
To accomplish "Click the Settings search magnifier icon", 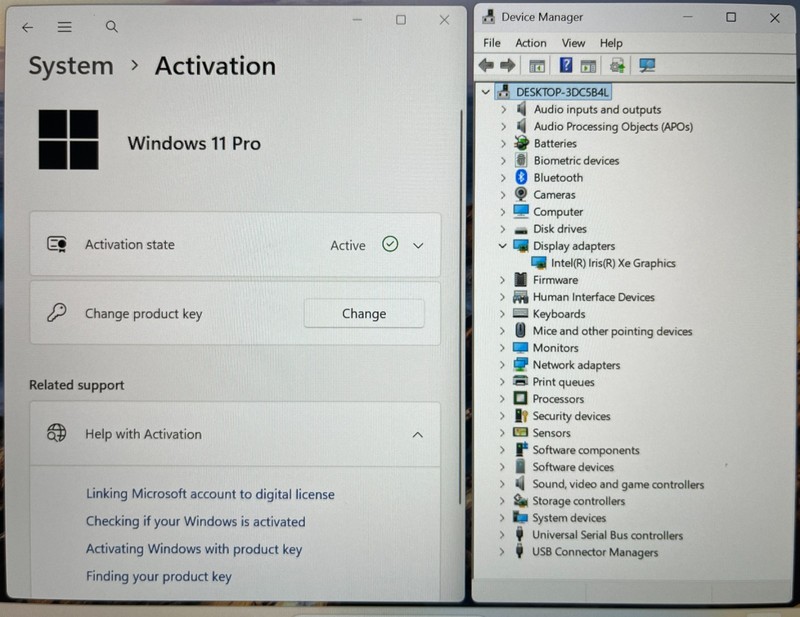I will click(112, 27).
